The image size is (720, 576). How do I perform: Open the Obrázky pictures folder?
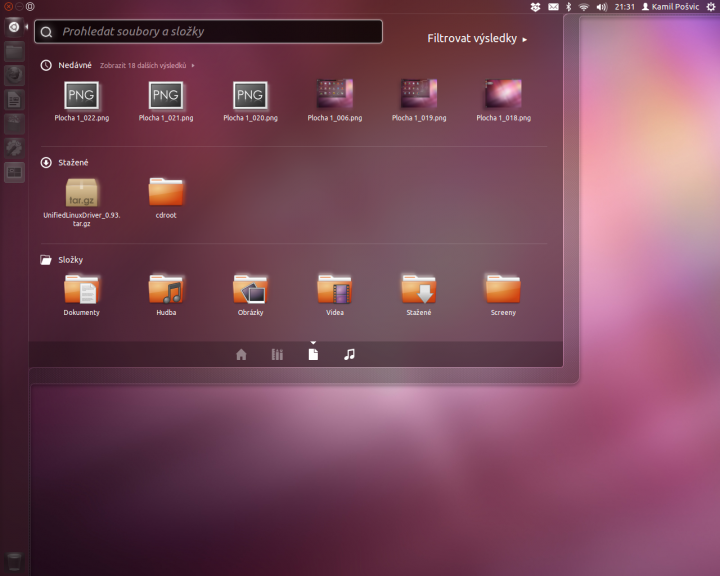[x=250, y=290]
